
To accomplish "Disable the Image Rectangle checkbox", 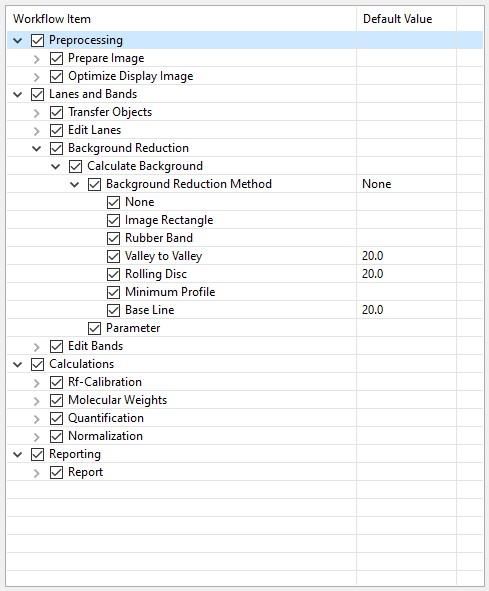I will (x=113, y=220).
